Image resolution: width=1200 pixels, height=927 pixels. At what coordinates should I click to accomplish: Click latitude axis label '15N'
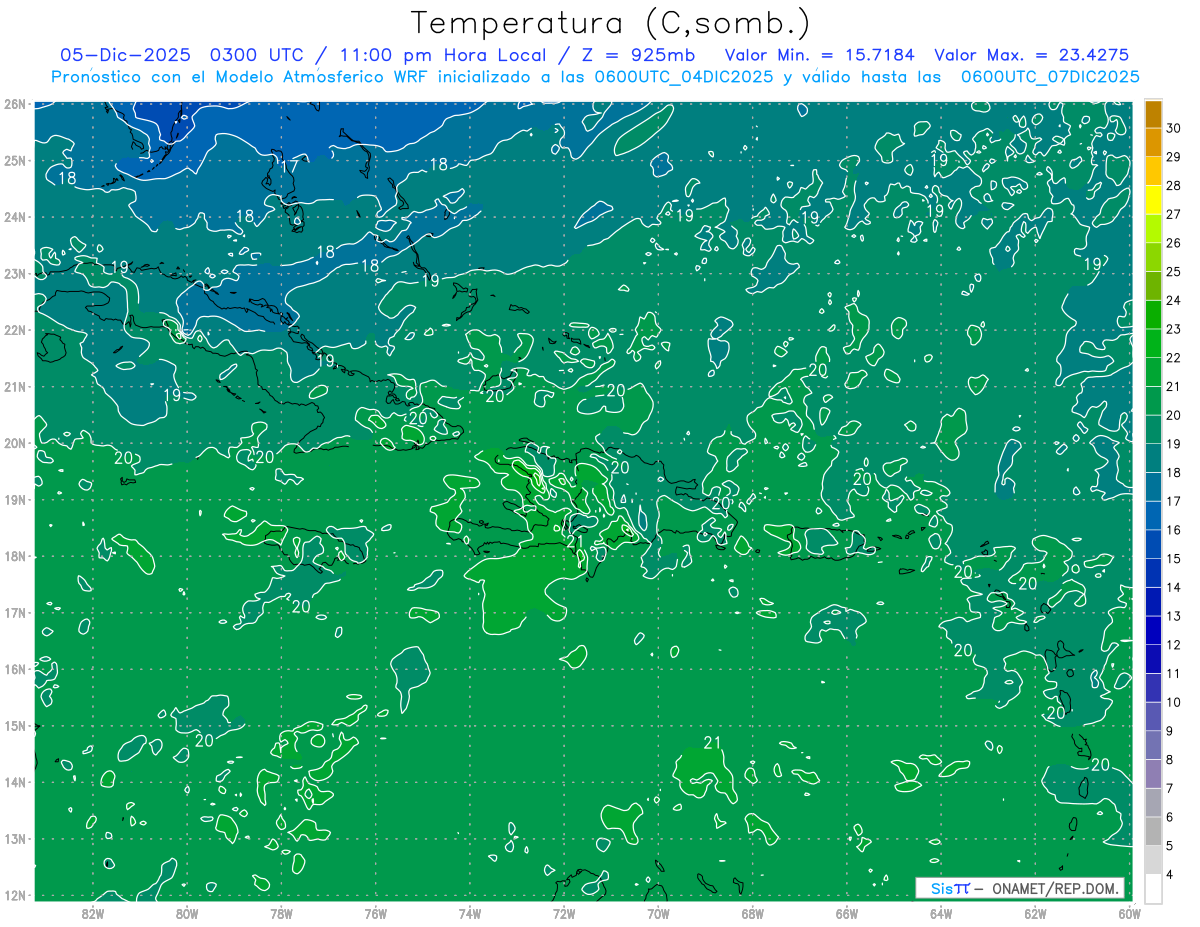[x=14, y=725]
